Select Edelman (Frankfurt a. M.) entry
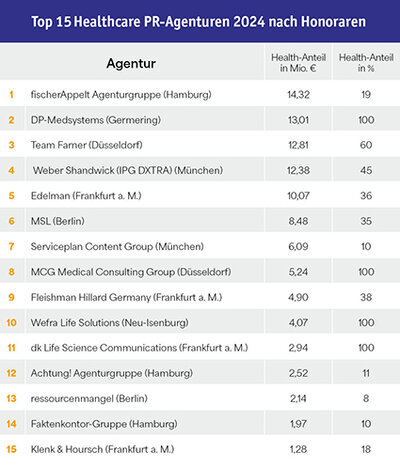 point(86,196)
